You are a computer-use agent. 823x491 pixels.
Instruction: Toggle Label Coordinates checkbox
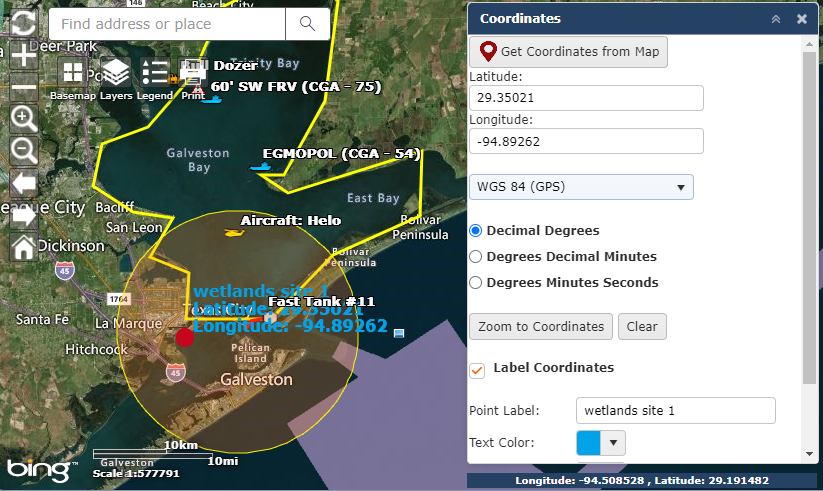(477, 370)
